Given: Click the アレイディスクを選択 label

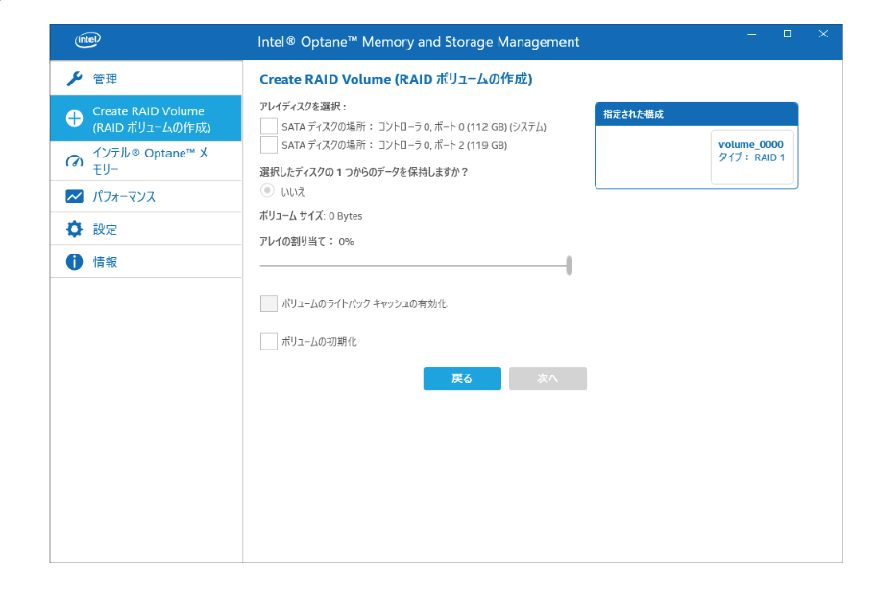Looking at the screenshot, I should pos(303,106).
